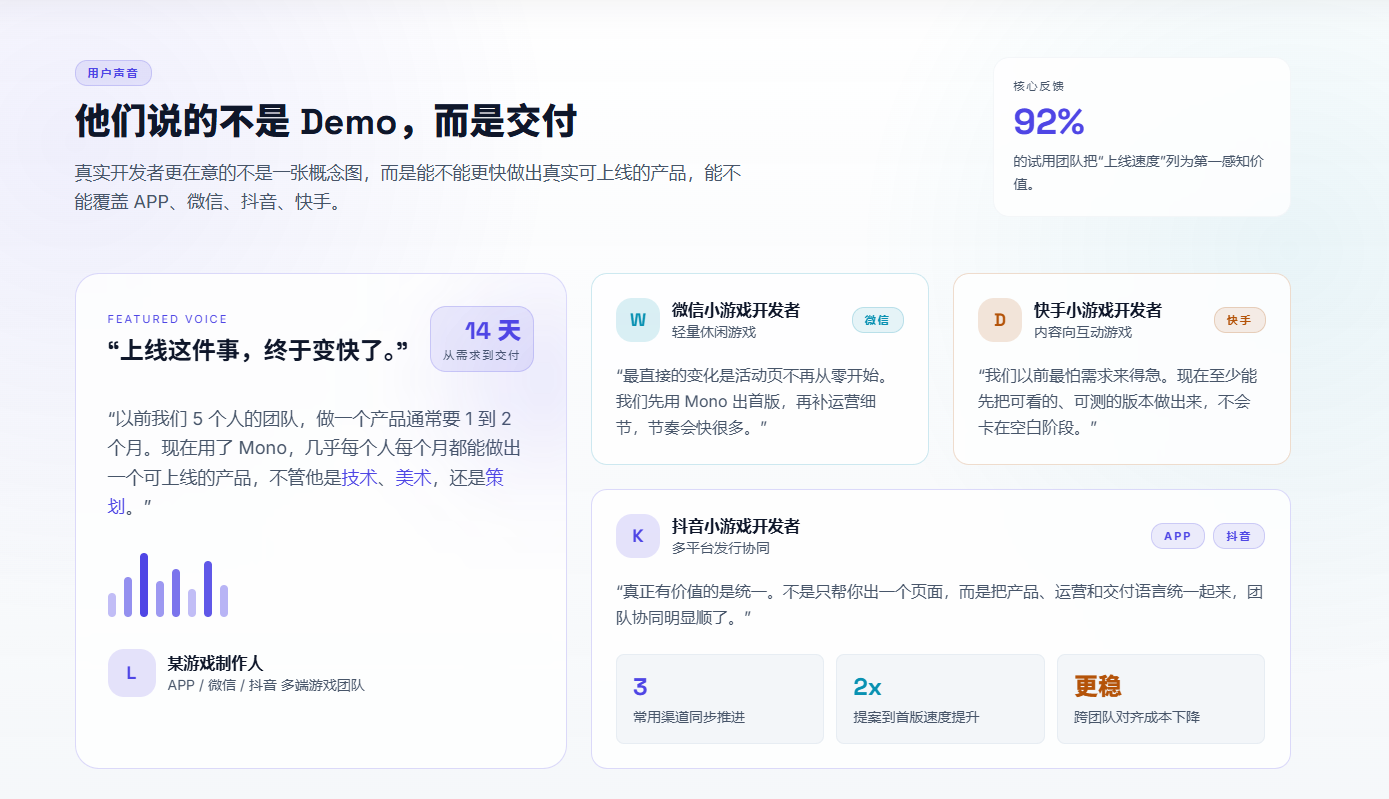This screenshot has height=799, width=1389.
Task: Click the 更稳 跨团队对齐成本下降 tile
Action: [1161, 699]
